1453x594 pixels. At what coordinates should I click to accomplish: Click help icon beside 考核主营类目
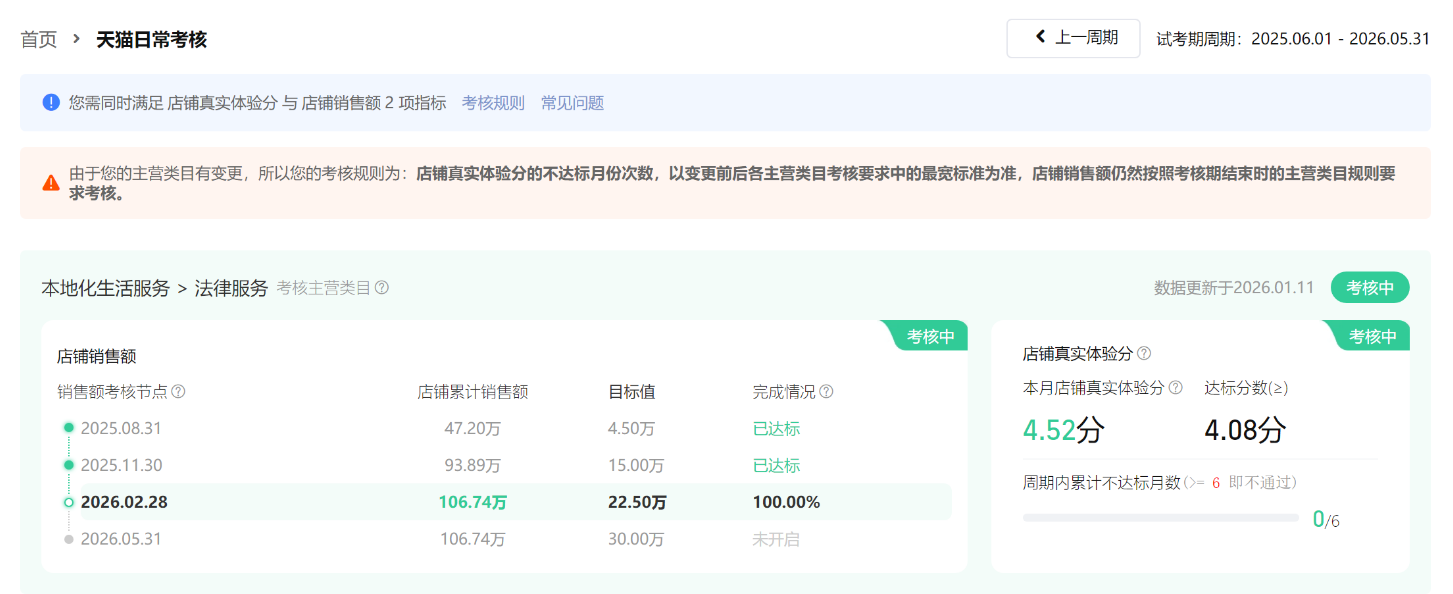382,288
